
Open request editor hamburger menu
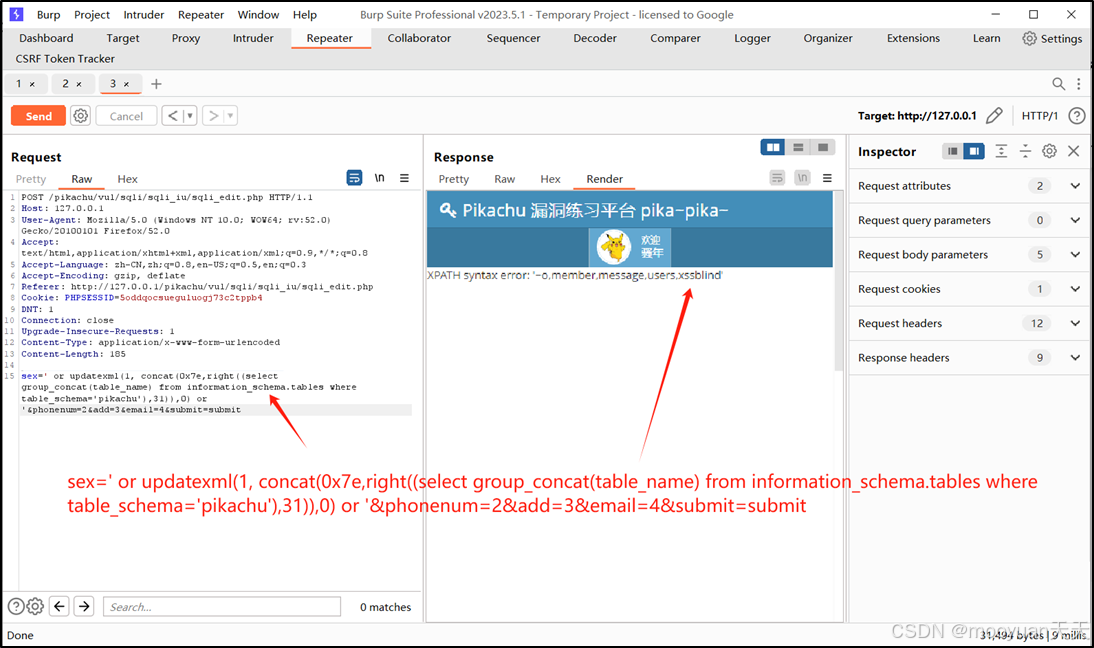pos(404,178)
